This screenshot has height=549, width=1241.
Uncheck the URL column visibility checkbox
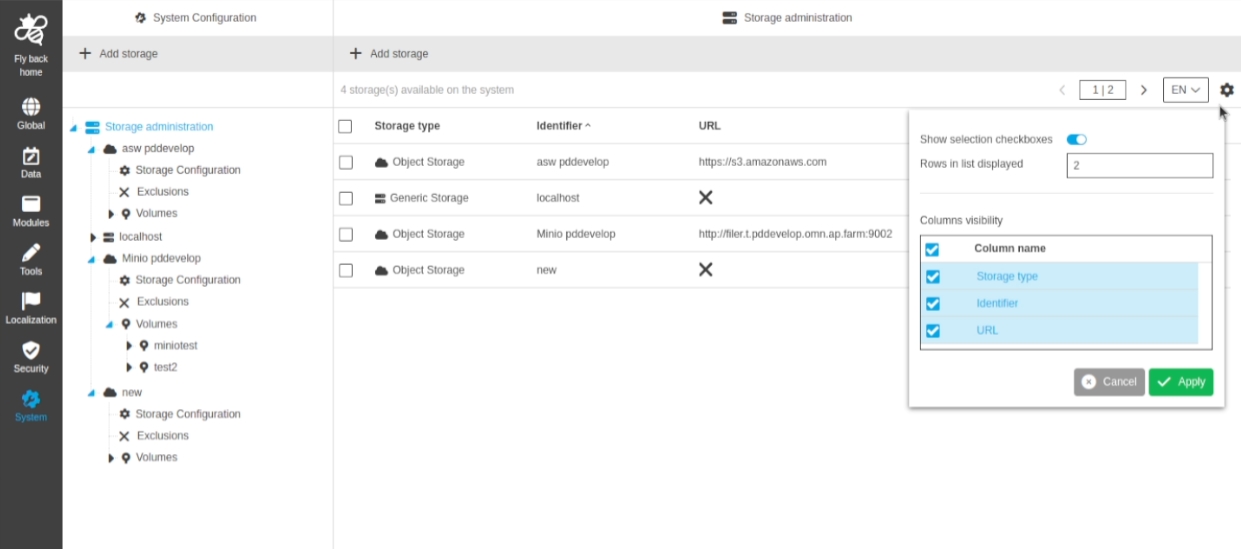coord(933,331)
